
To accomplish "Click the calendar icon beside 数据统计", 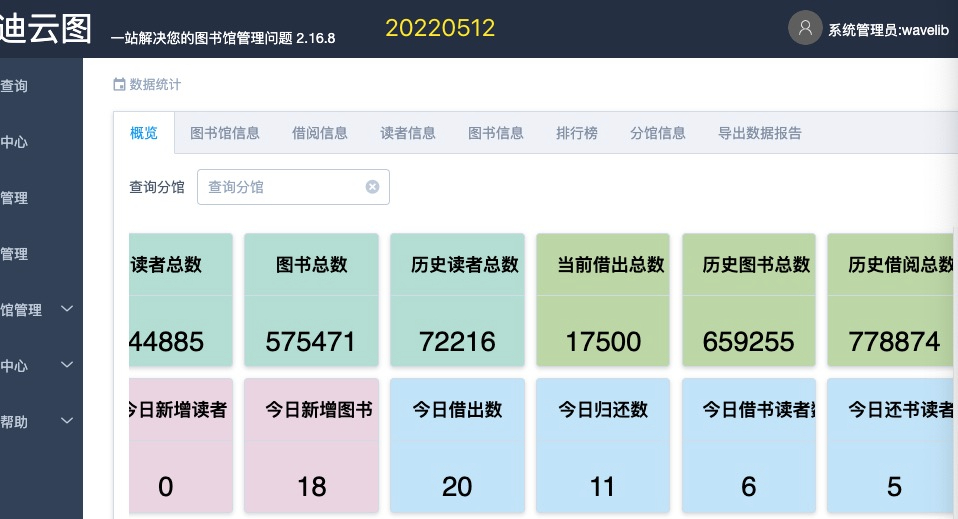I will [x=119, y=85].
